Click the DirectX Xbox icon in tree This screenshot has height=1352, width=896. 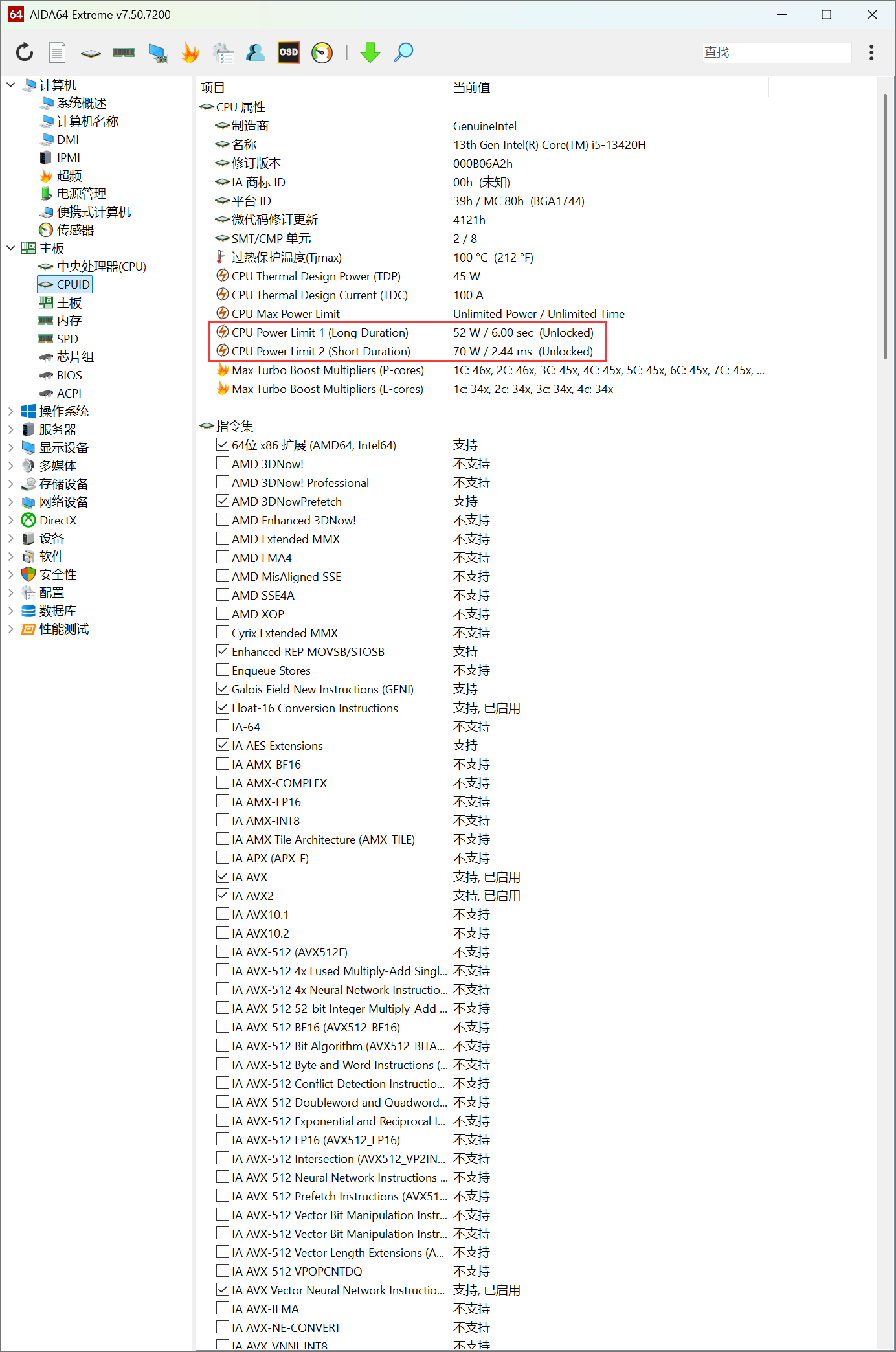(x=28, y=520)
